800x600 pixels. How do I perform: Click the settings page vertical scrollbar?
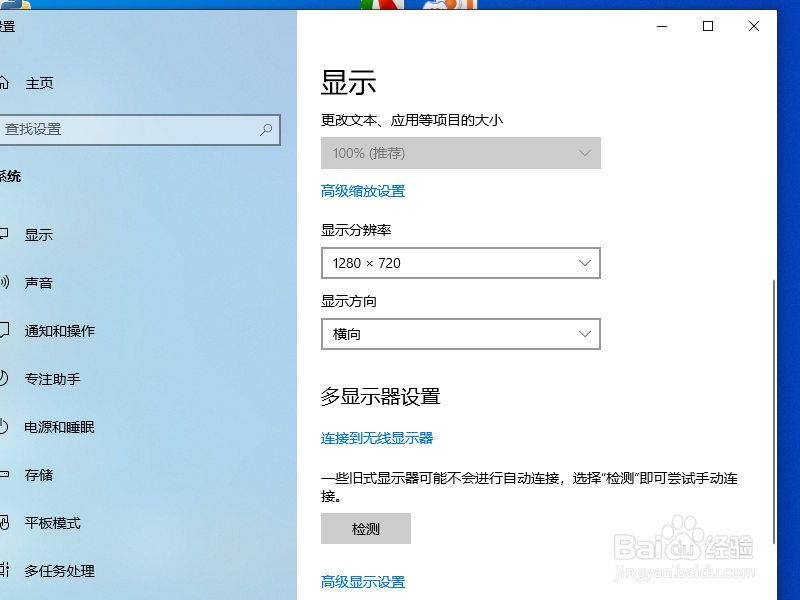pos(774,411)
